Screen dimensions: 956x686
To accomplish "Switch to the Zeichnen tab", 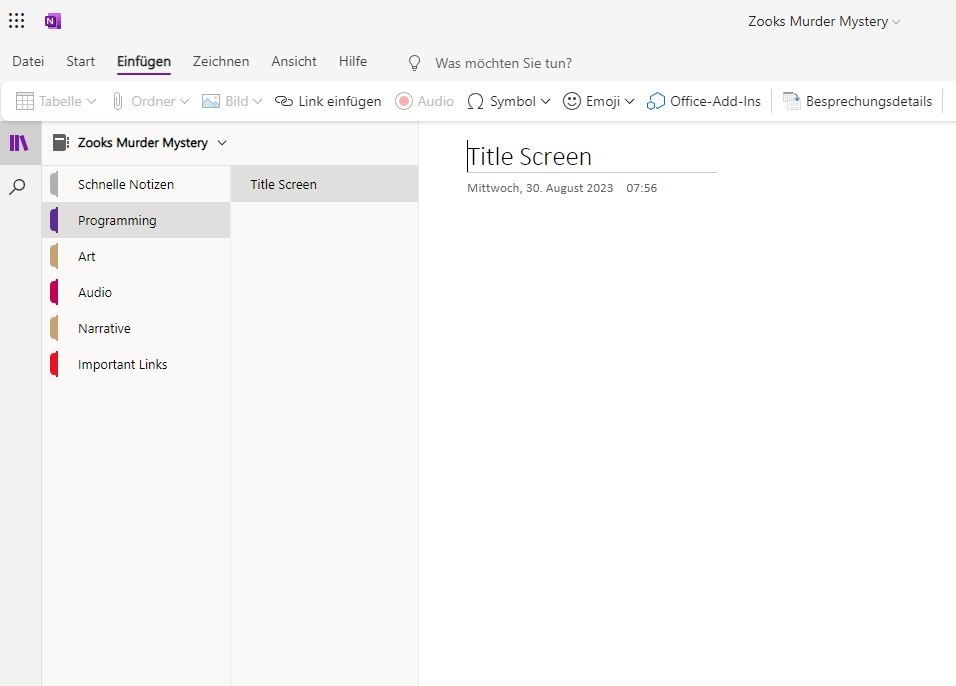I will click(x=221, y=62).
